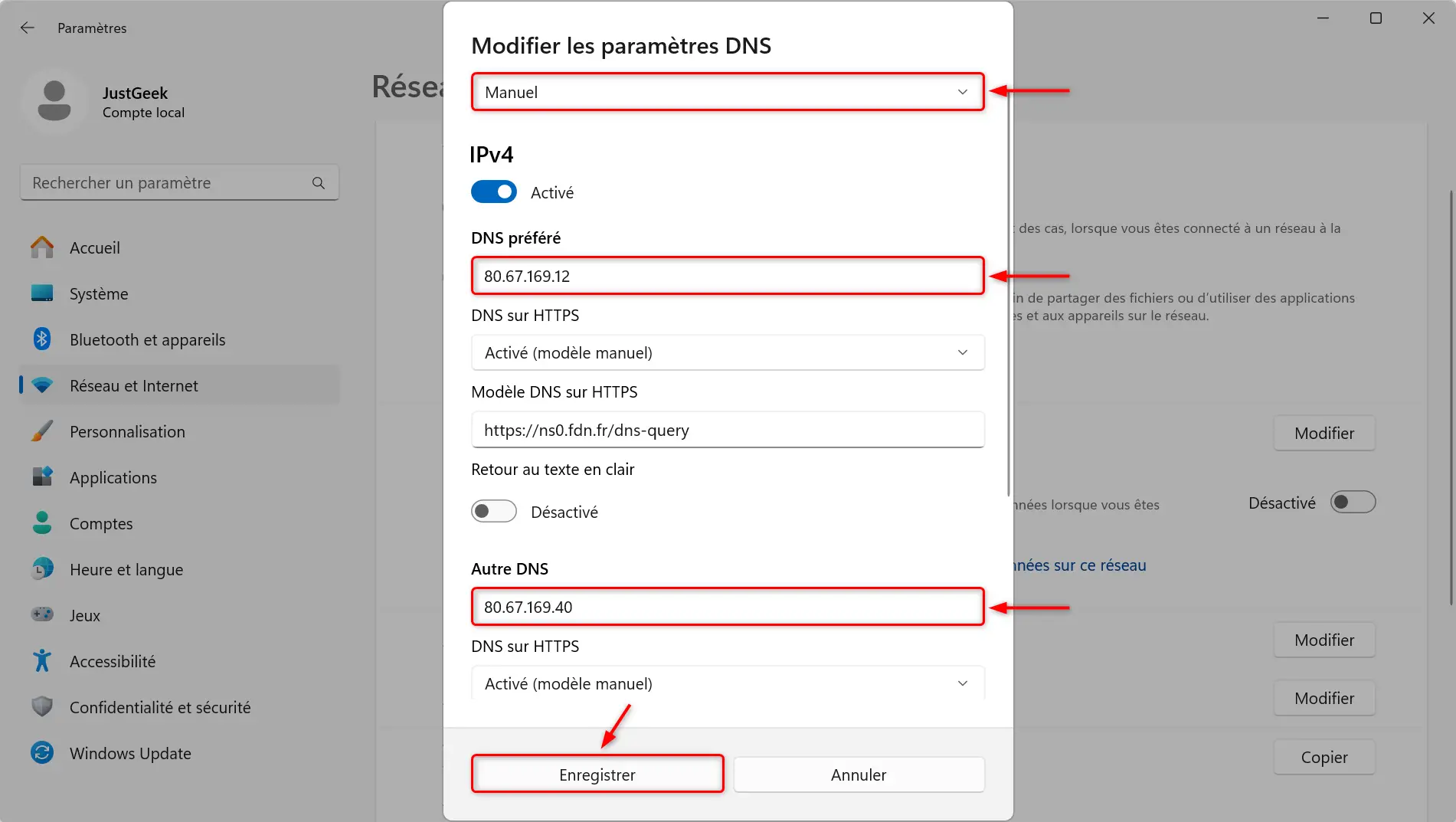Screen dimensions: 1456x822
Task: Click the Jeux gamepad icon
Action: [x=42, y=614]
